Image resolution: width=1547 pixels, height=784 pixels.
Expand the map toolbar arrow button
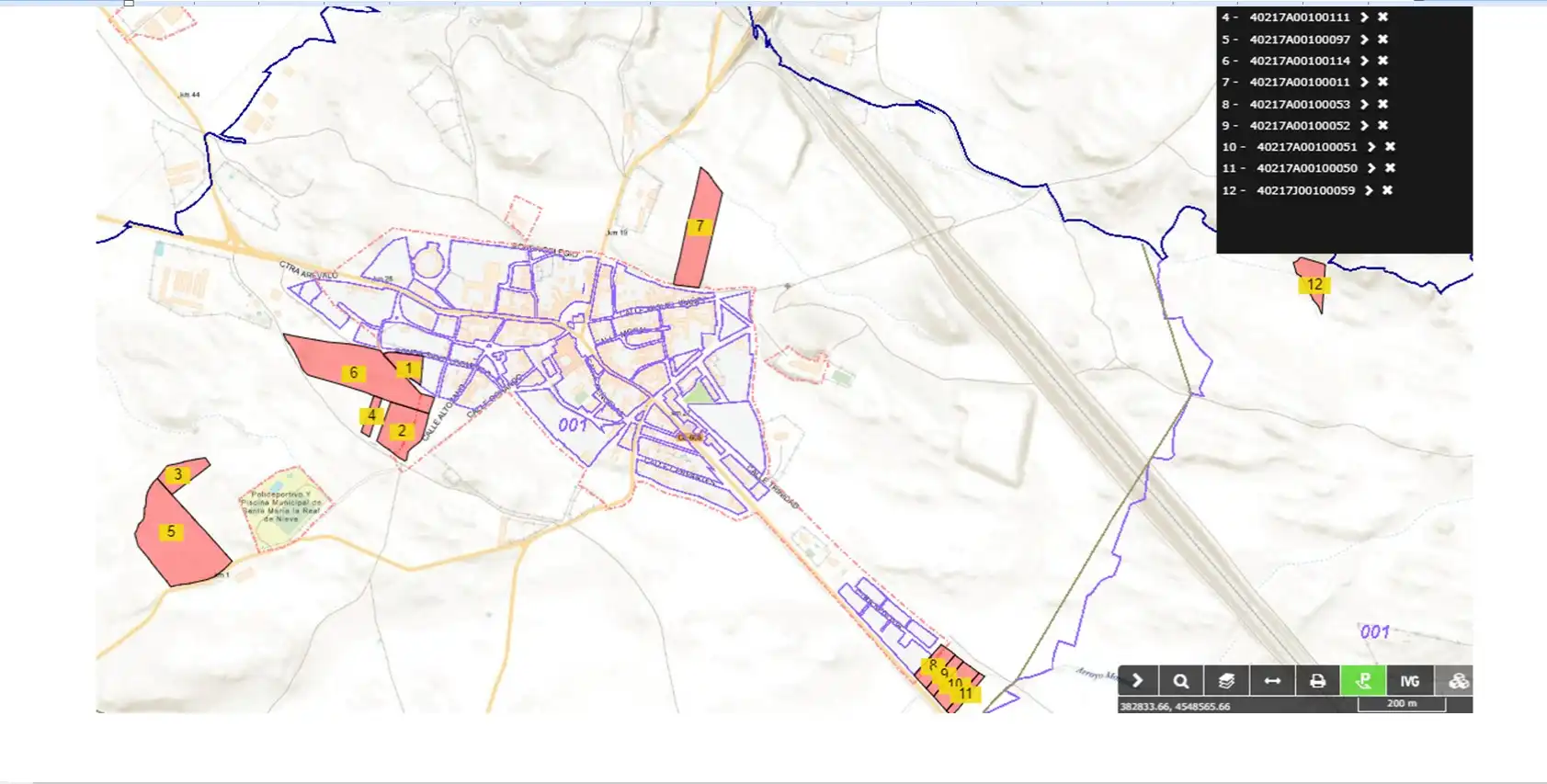pyautogui.click(x=1138, y=681)
